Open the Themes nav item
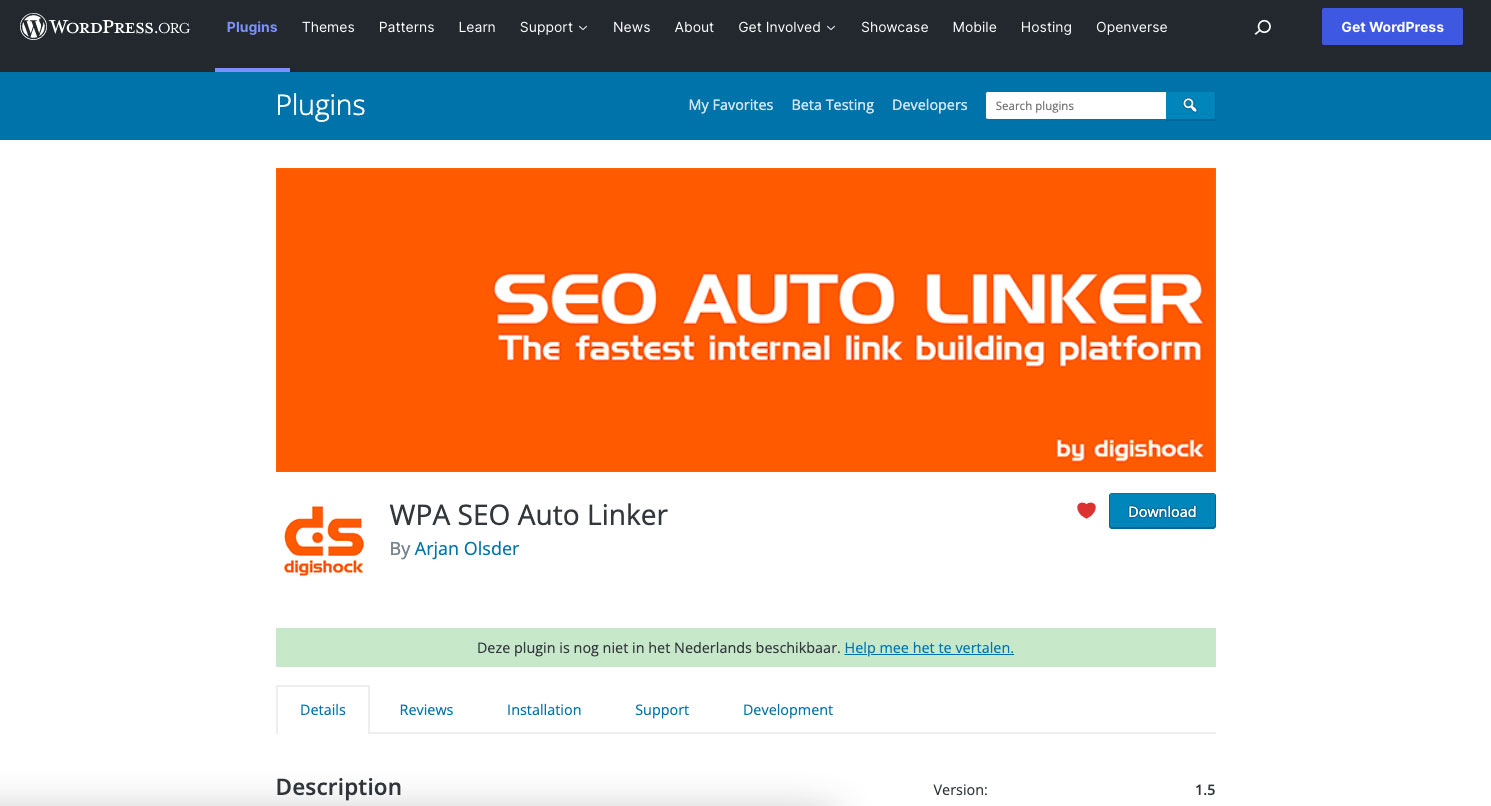This screenshot has height=806, width=1491. 328,27
